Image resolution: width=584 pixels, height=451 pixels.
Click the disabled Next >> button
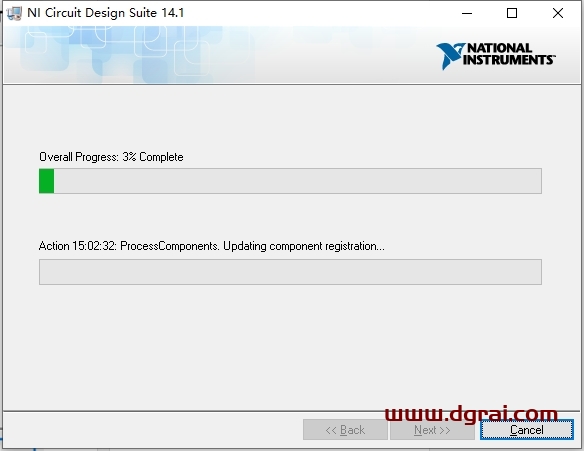point(432,430)
